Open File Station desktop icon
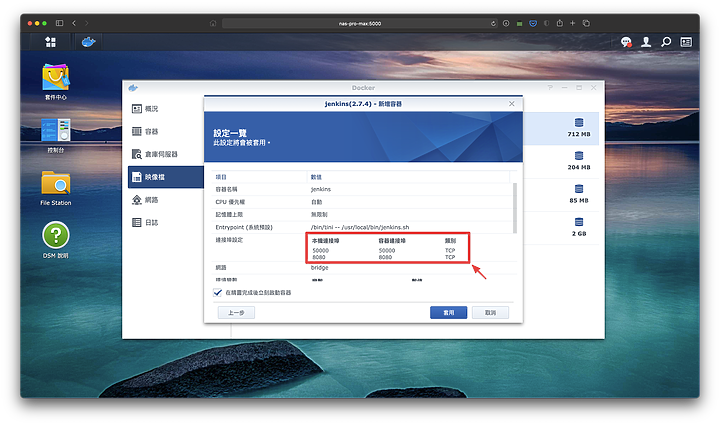720x425 pixels. (56, 188)
